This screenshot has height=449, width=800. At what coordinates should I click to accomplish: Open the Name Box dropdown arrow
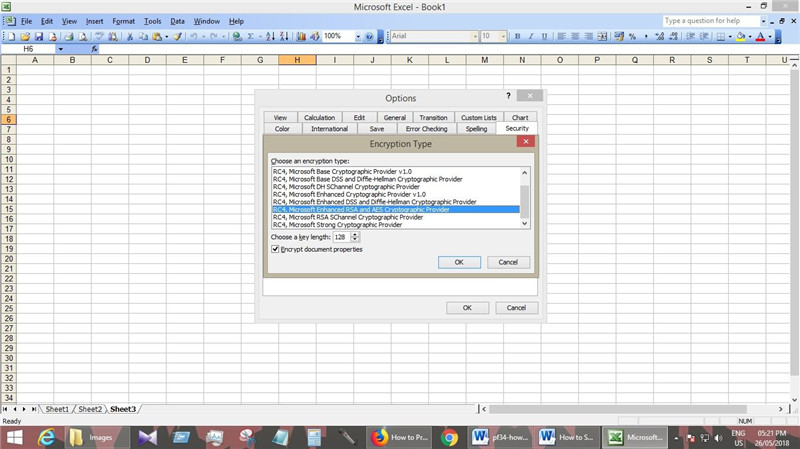coord(60,49)
